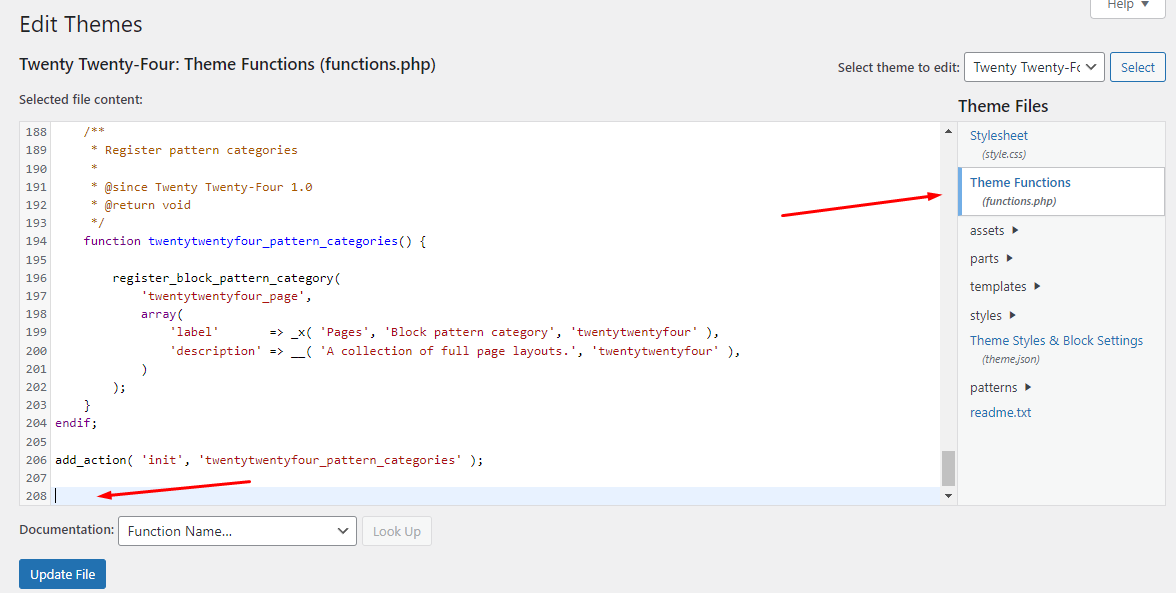Click the Update File button

62,574
